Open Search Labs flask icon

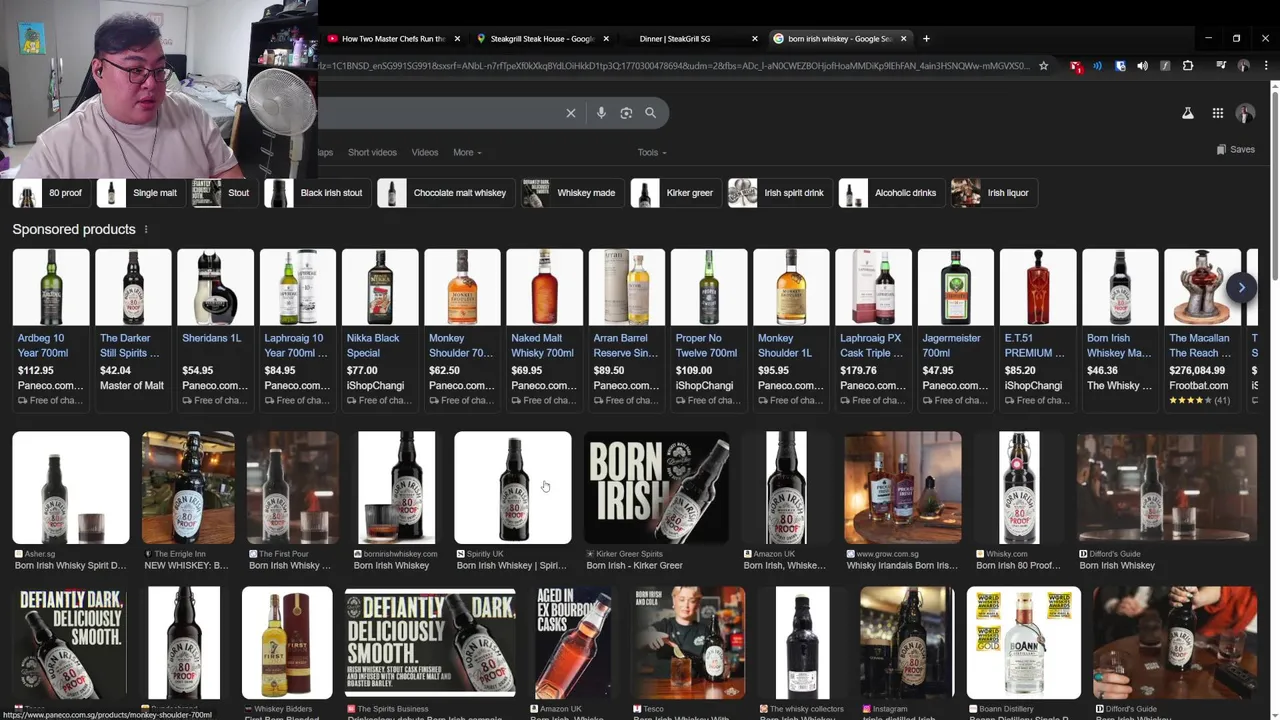[x=1188, y=114]
